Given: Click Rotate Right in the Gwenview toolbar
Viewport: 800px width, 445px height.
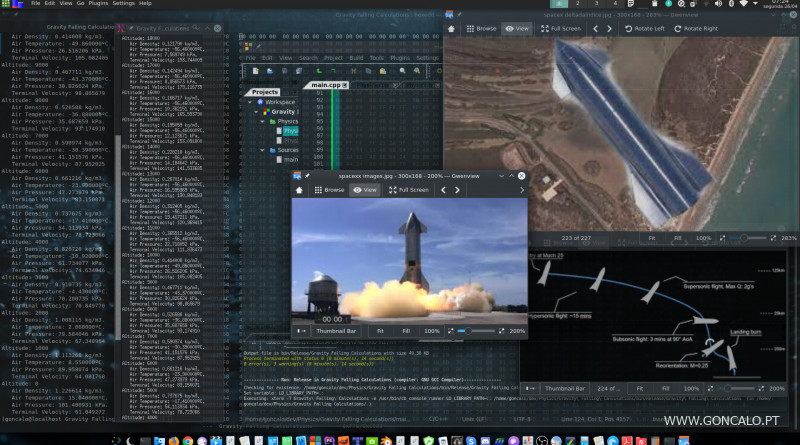Looking at the screenshot, I should coord(696,29).
